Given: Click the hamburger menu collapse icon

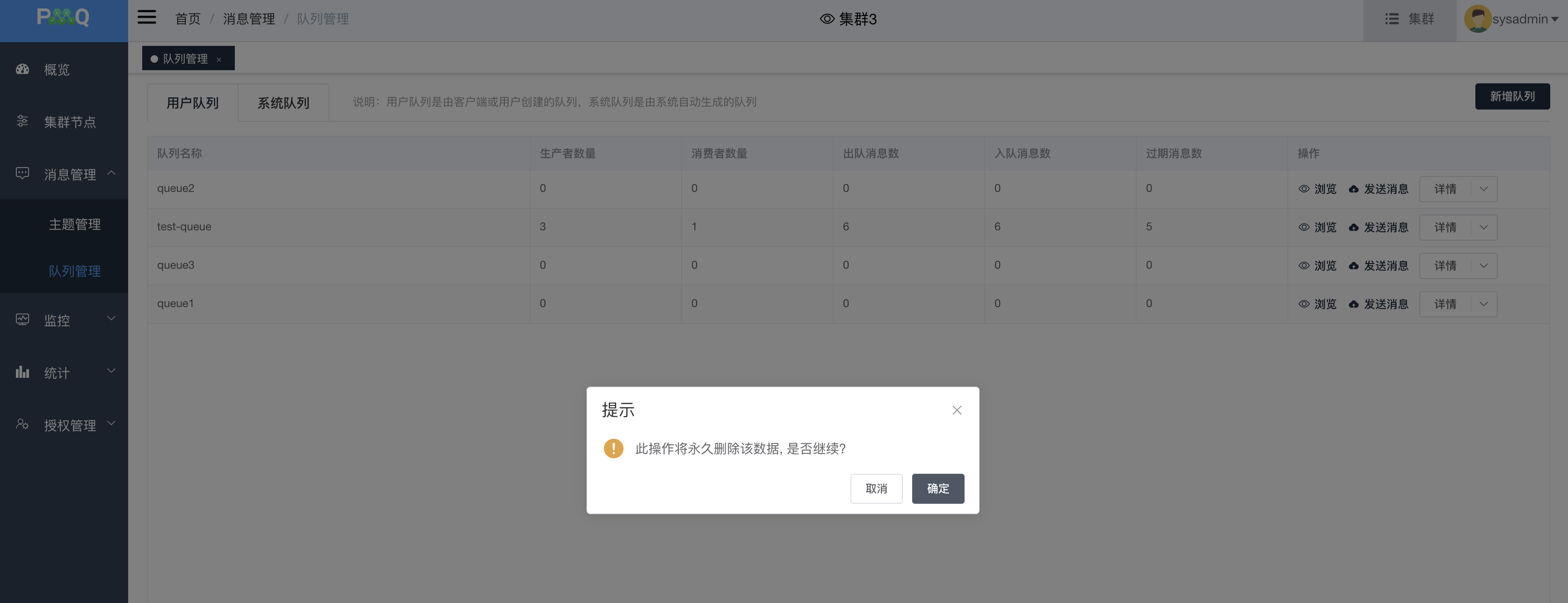Looking at the screenshot, I should point(147,17).
